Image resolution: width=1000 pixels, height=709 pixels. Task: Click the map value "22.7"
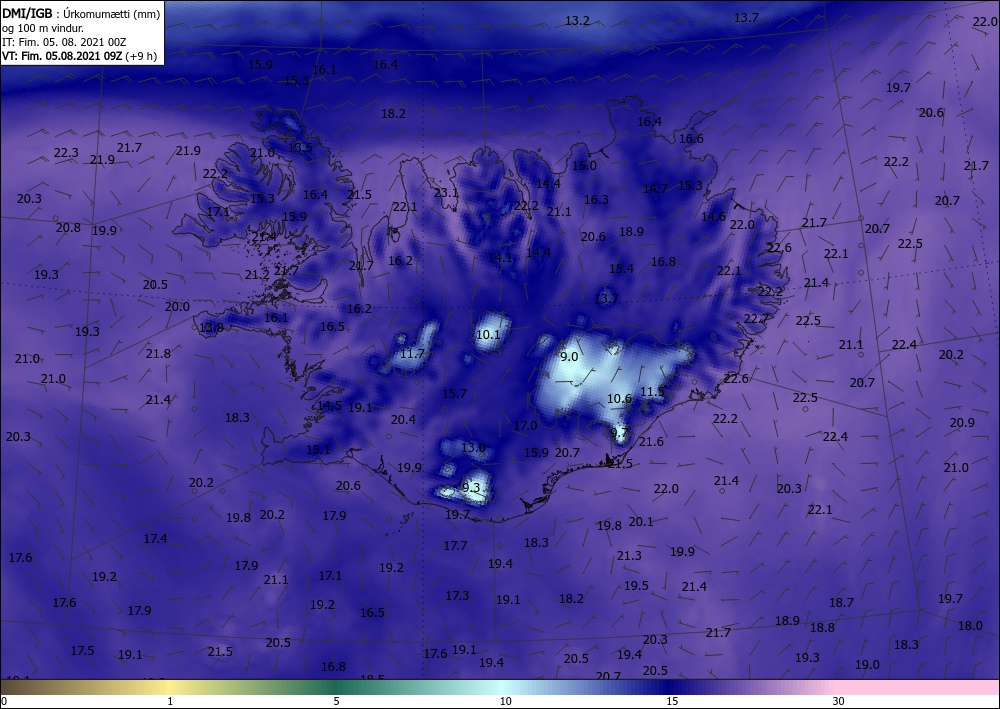point(756,318)
